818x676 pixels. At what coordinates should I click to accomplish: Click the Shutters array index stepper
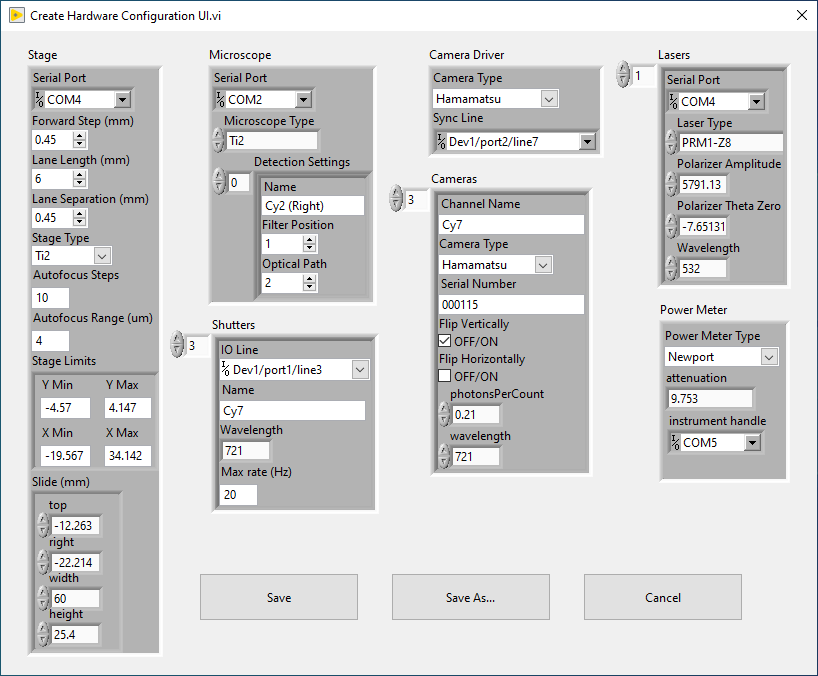(177, 344)
